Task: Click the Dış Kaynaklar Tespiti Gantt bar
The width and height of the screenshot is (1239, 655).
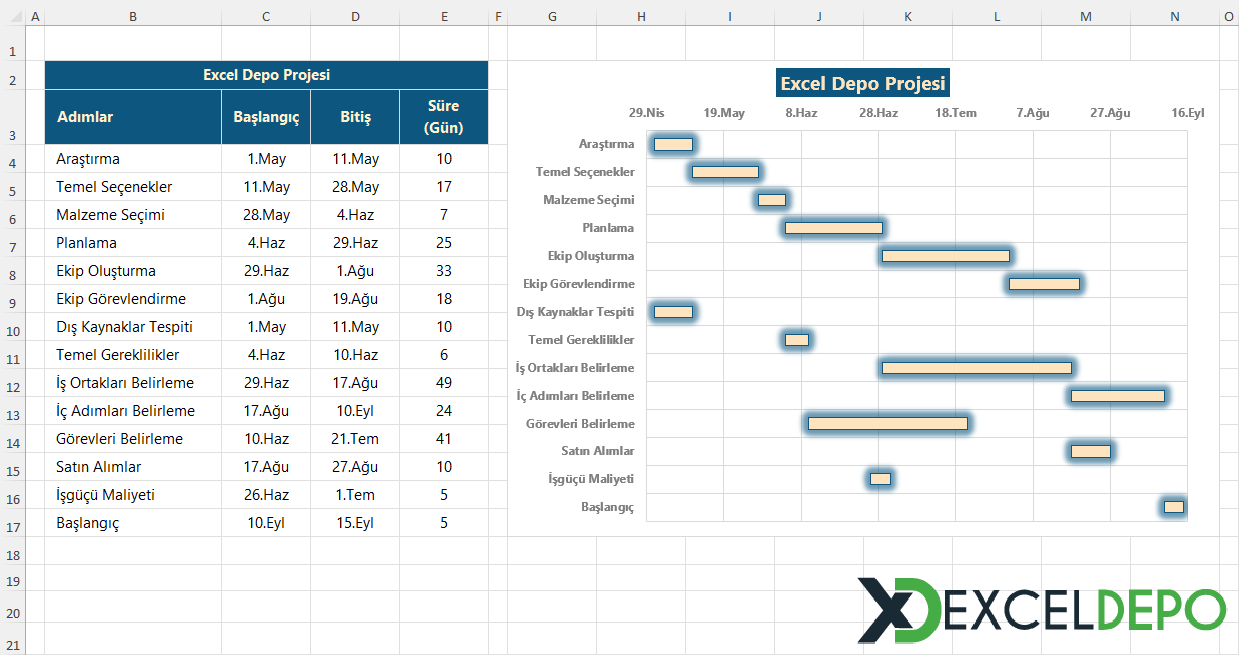Action: click(673, 312)
